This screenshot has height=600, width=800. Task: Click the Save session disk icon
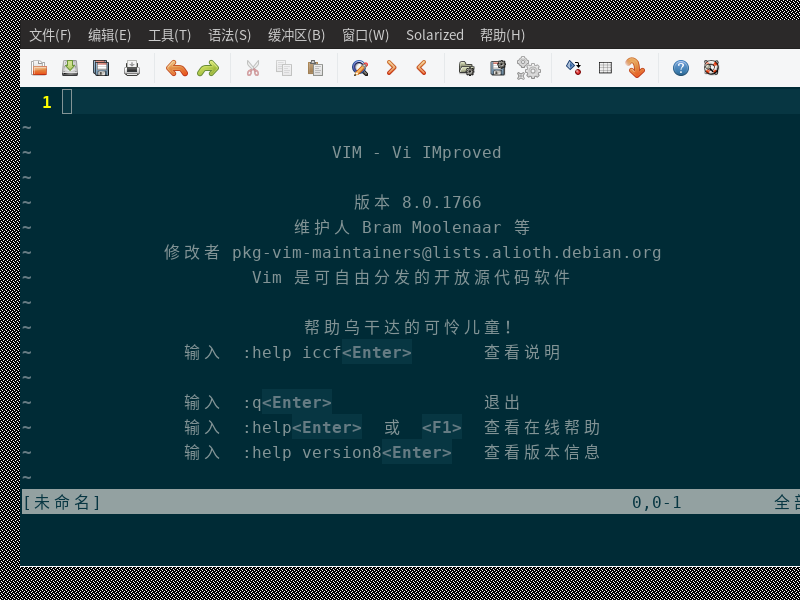tap(497, 68)
